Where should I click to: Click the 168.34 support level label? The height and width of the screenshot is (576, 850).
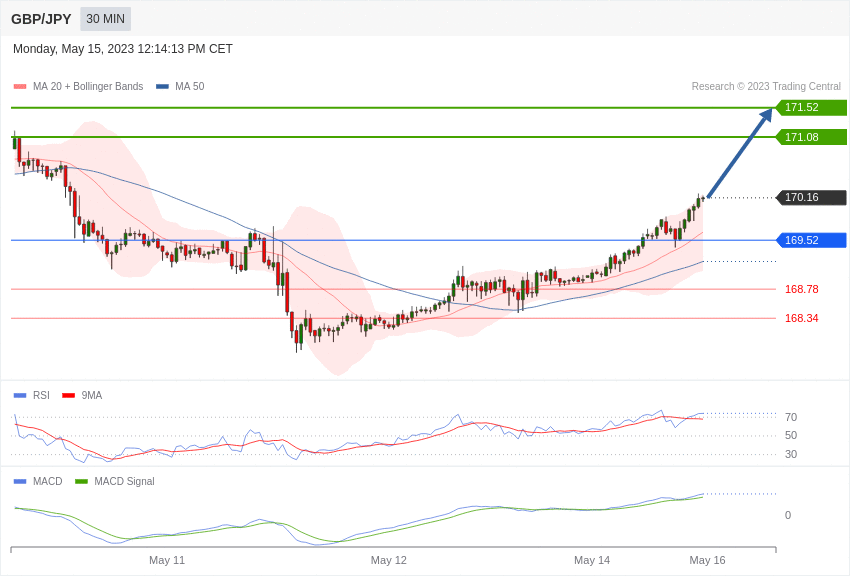(x=802, y=318)
